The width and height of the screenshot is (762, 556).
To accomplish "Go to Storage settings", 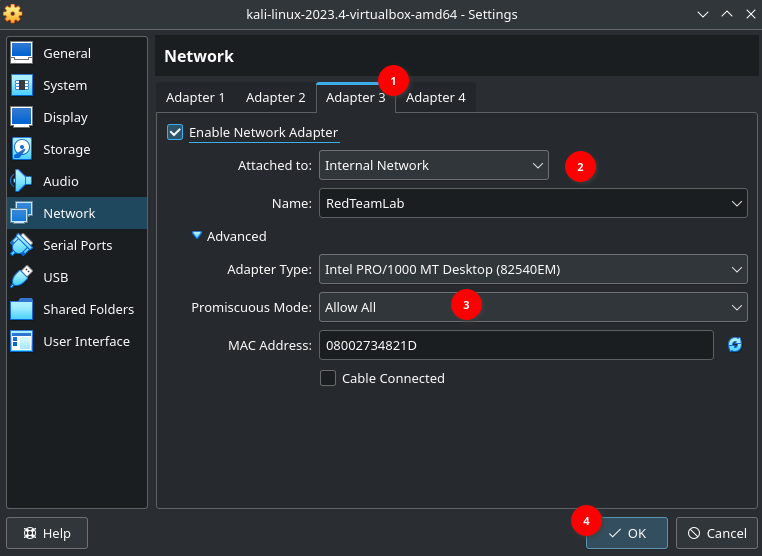I will (77, 149).
